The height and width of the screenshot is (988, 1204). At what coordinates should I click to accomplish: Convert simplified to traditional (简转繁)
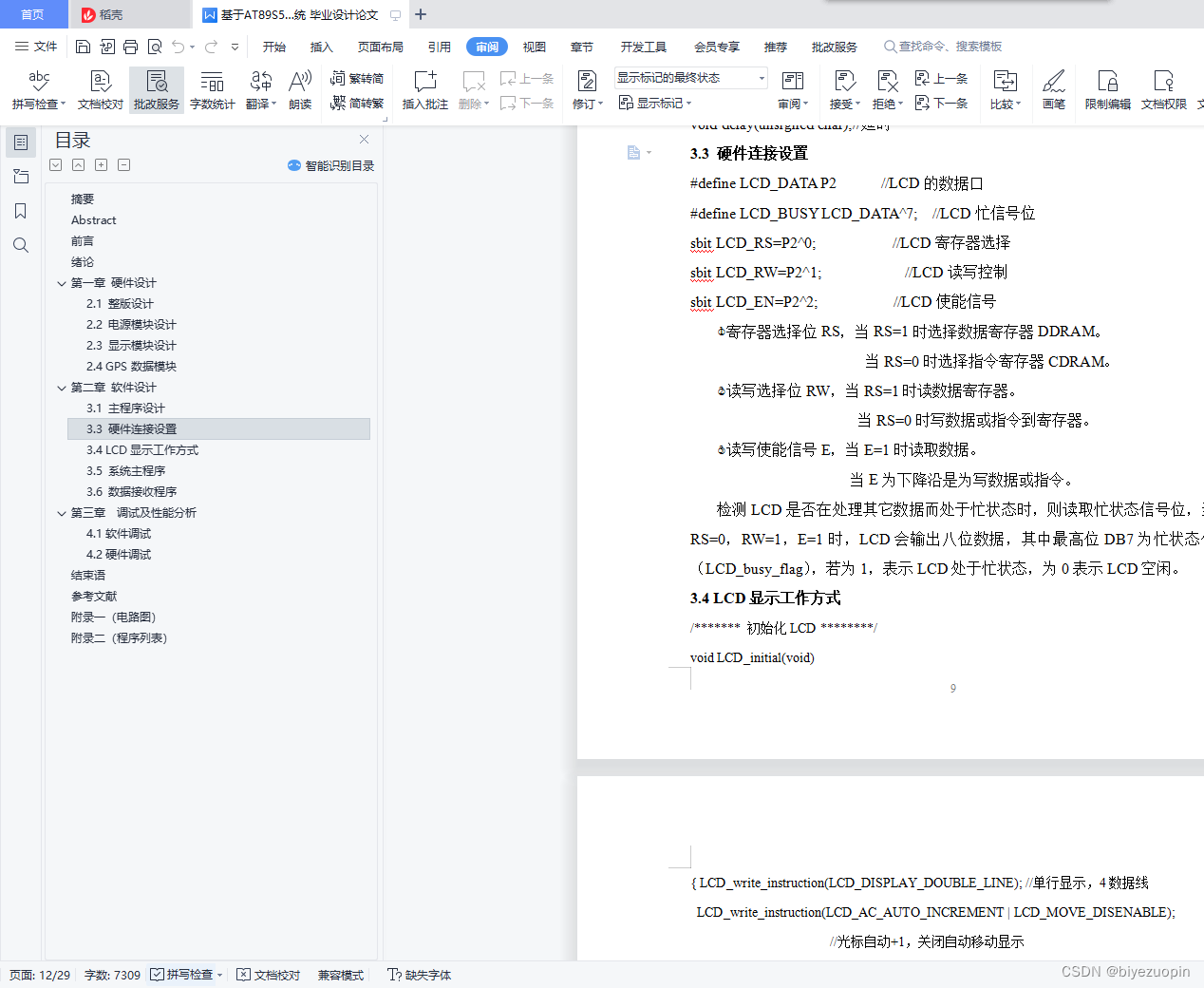coord(357,103)
